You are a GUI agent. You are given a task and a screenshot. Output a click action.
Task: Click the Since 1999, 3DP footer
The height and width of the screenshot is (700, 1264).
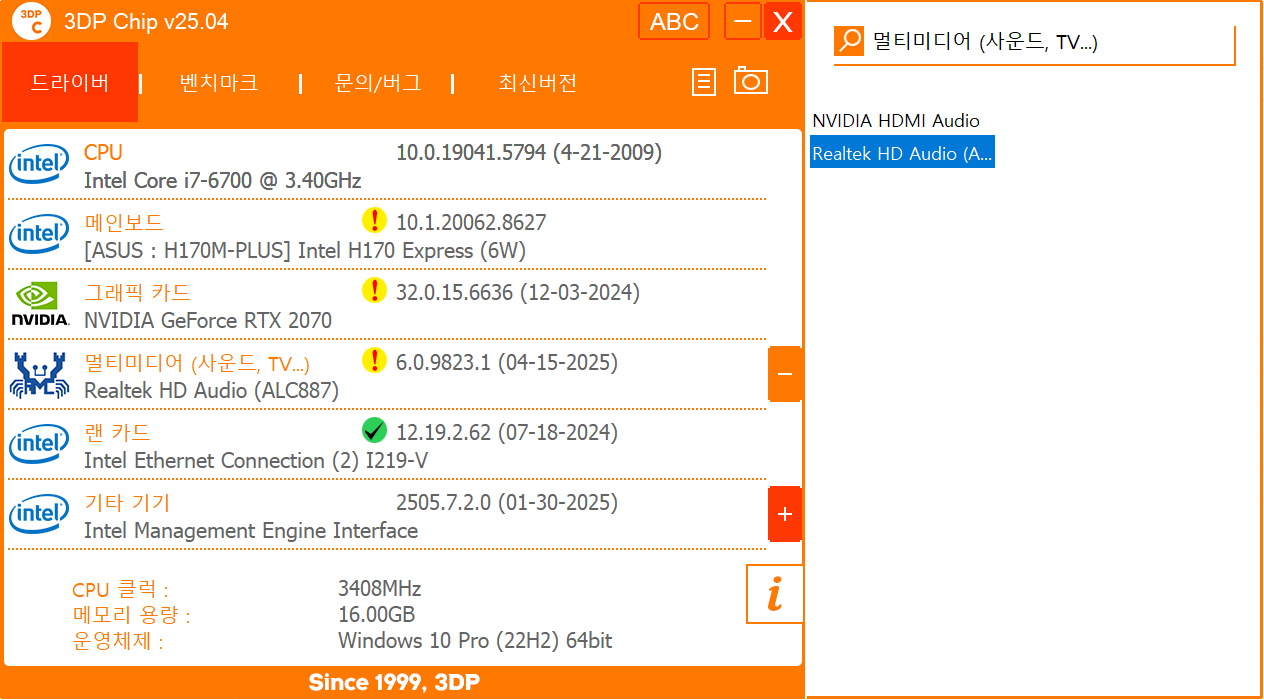point(394,683)
